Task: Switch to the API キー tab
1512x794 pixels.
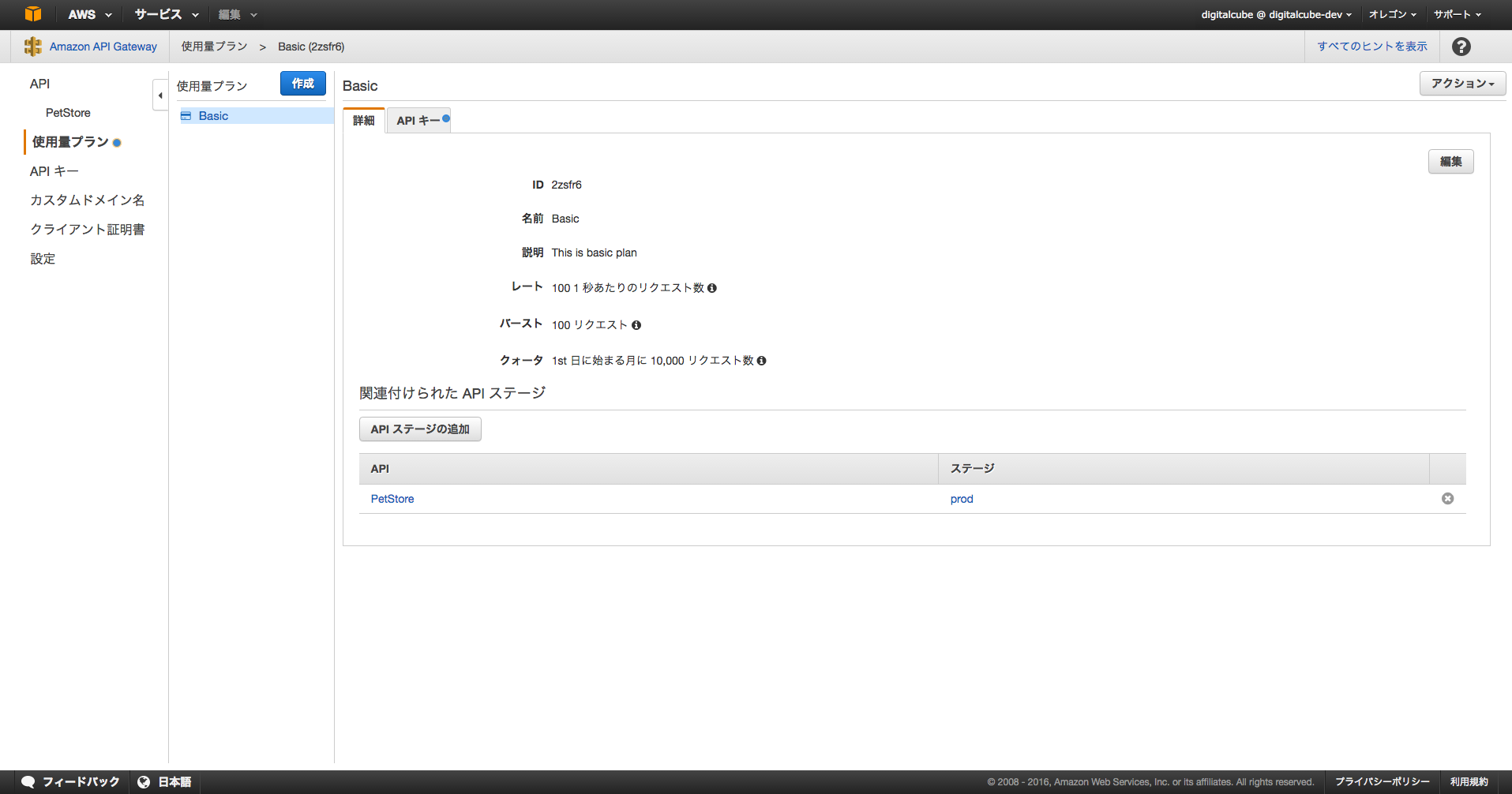Action: [418, 121]
